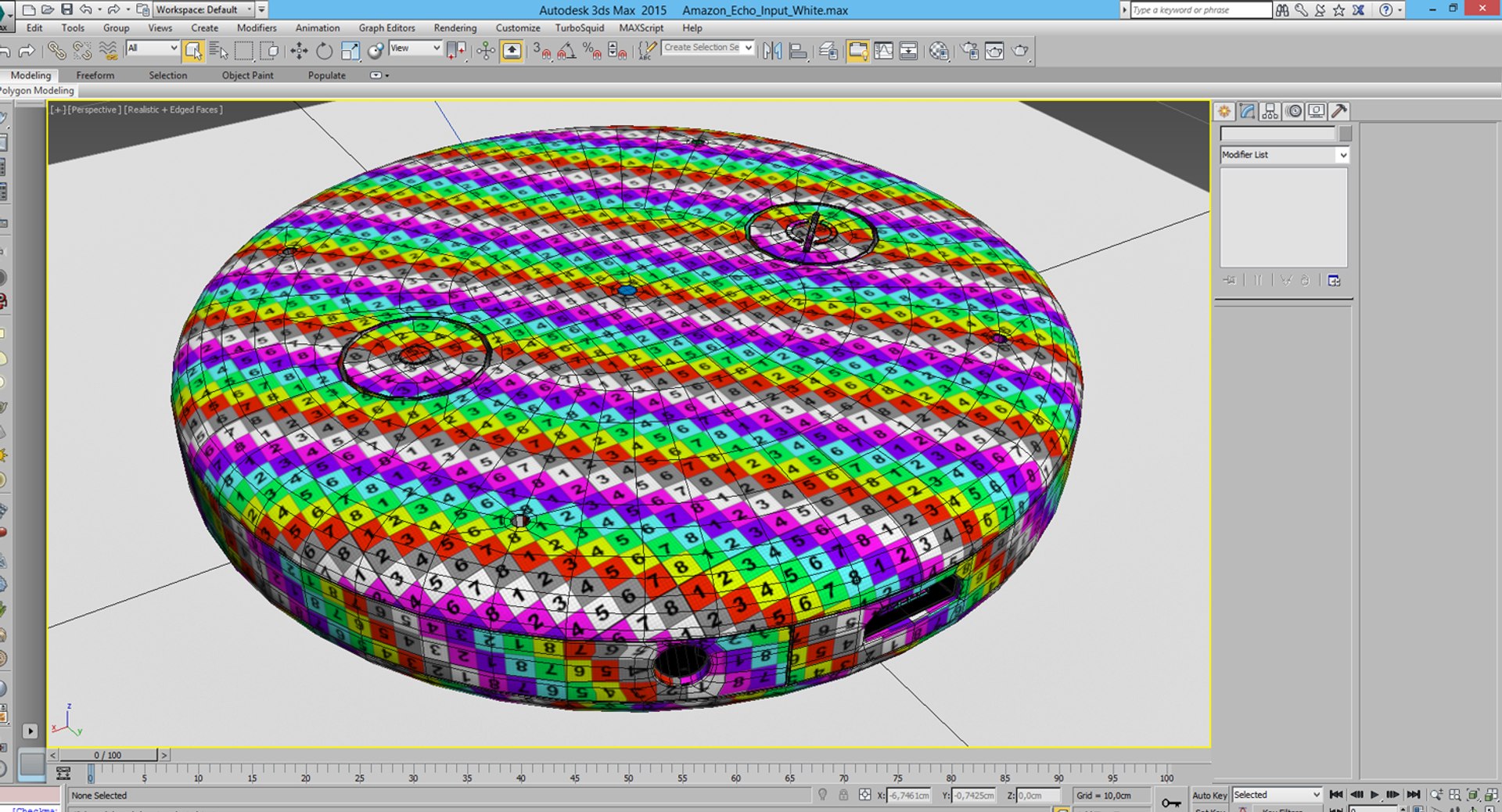The width and height of the screenshot is (1502, 812).
Task: Jump to the end frame
Action: (x=1414, y=795)
